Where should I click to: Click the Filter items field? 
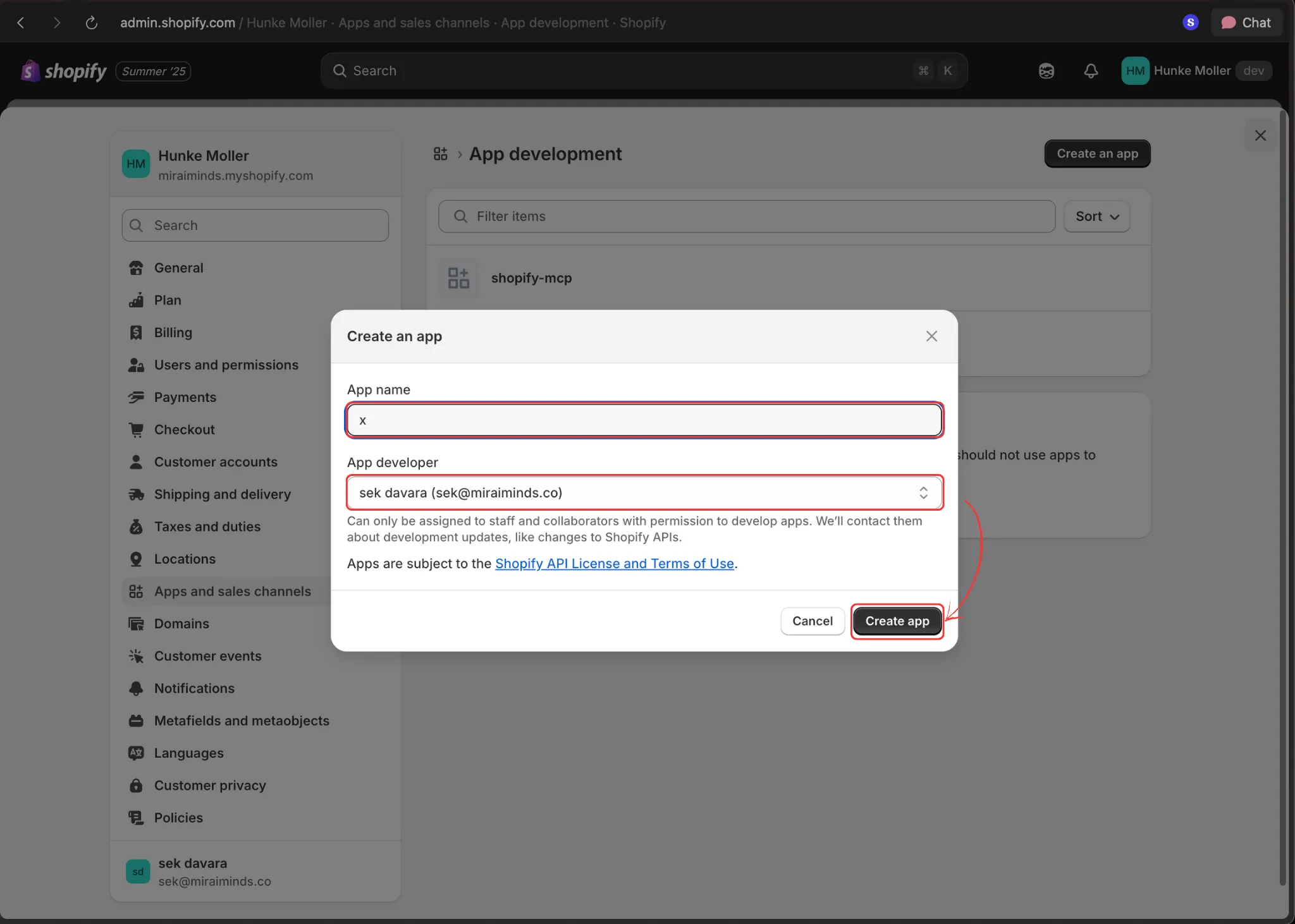point(747,217)
